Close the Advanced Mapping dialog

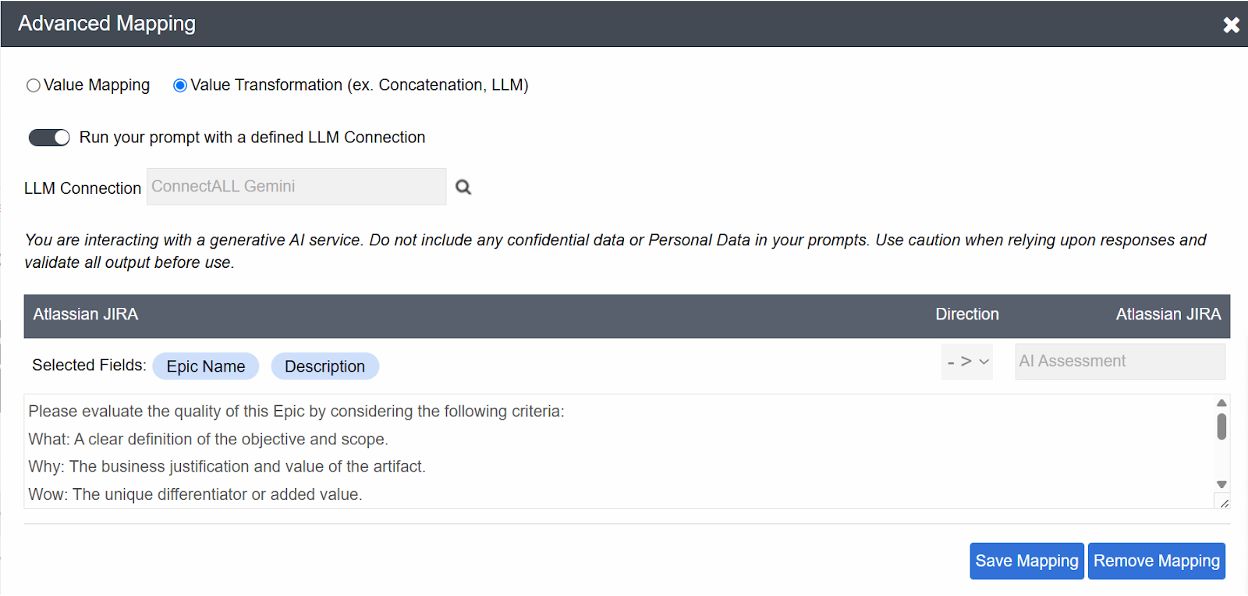tap(1231, 25)
